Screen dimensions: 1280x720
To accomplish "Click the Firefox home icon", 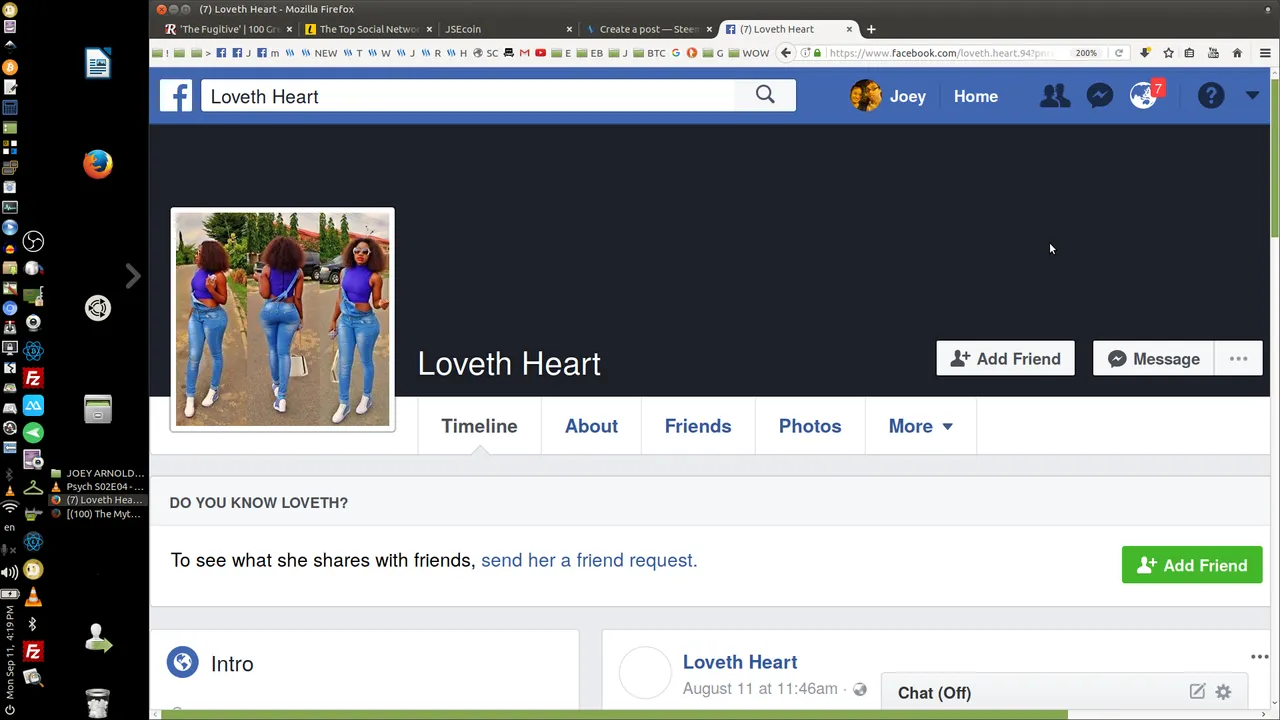I will click(x=1237, y=53).
